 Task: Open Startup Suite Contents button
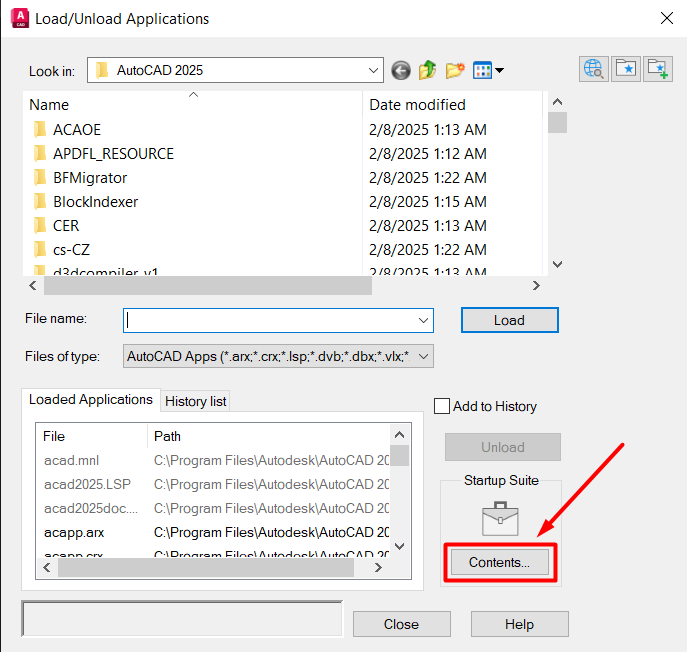point(500,562)
